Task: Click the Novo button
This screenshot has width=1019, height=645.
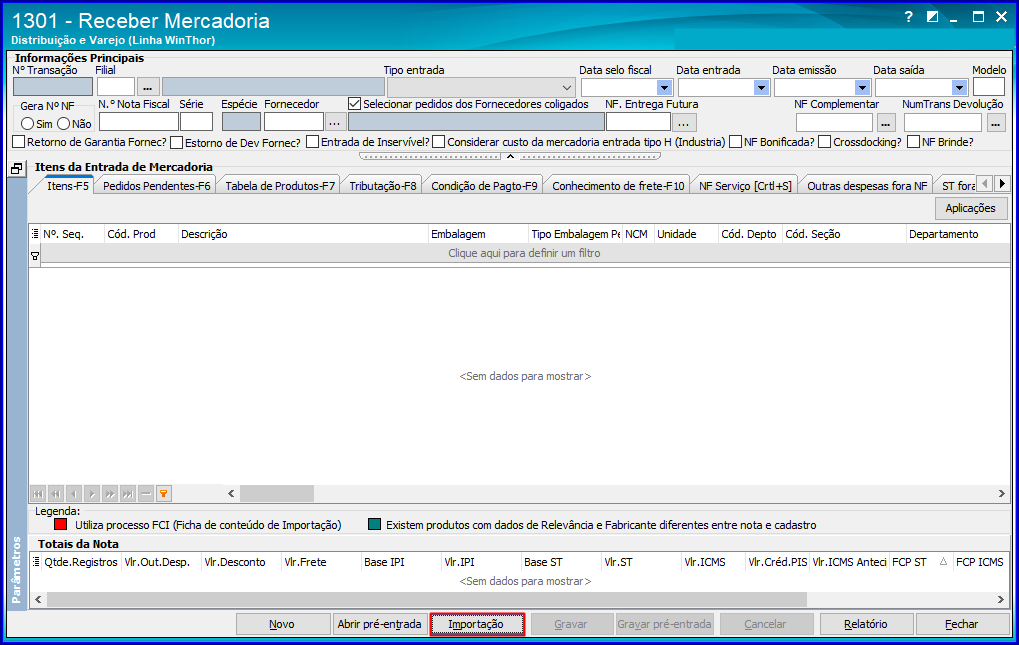Action: click(x=282, y=624)
